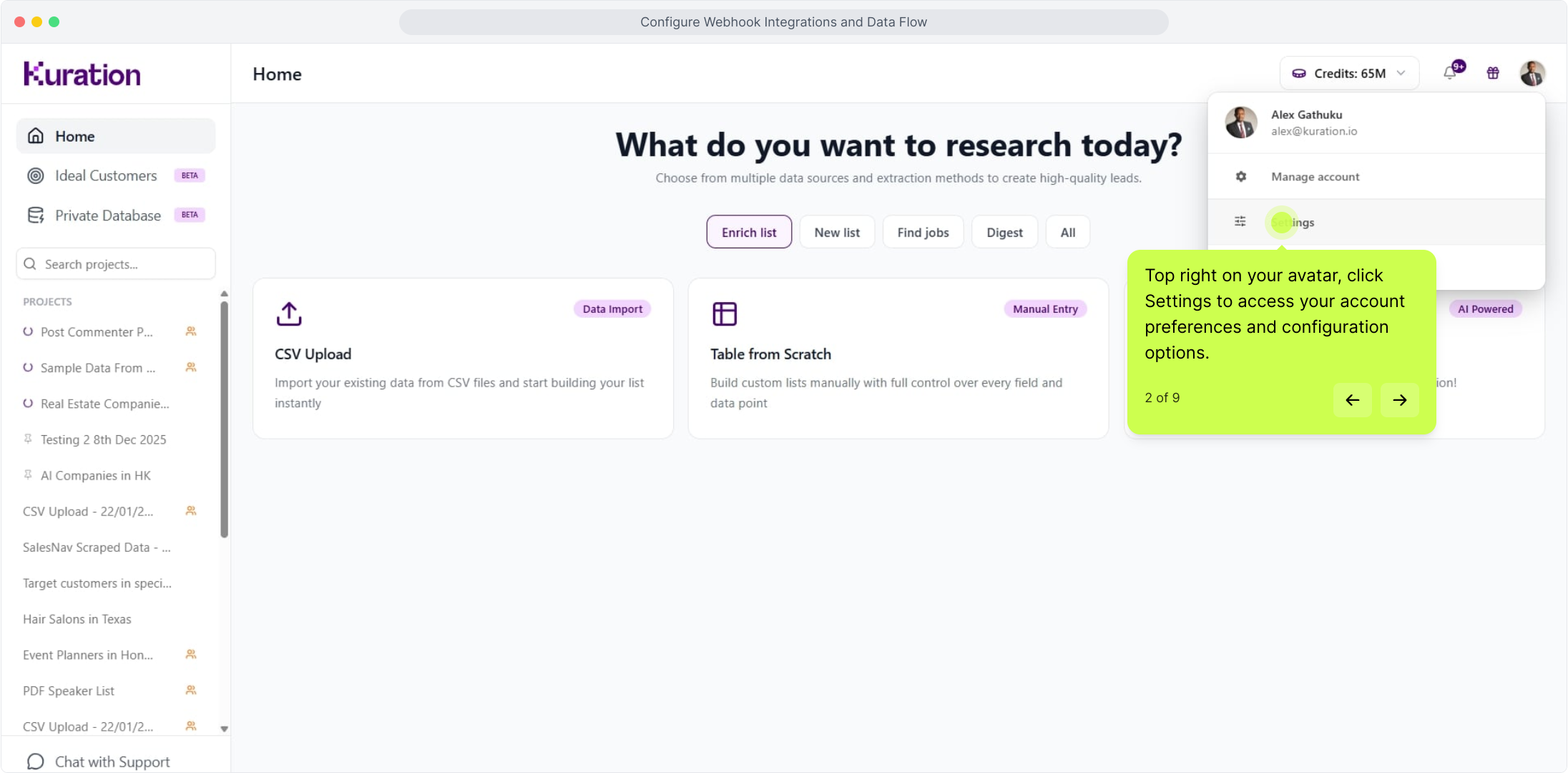This screenshot has height=773, width=1568.
Task: Select the Enrich list tab
Action: (x=749, y=232)
